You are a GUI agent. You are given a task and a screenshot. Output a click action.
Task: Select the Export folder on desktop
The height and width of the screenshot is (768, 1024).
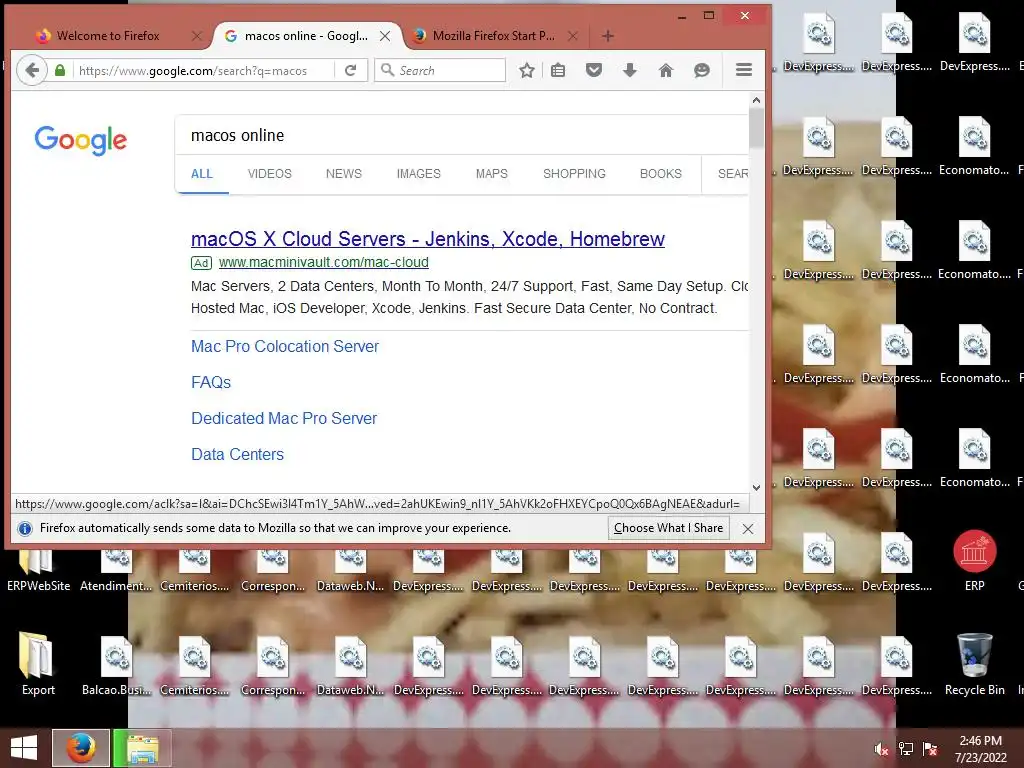(38, 664)
